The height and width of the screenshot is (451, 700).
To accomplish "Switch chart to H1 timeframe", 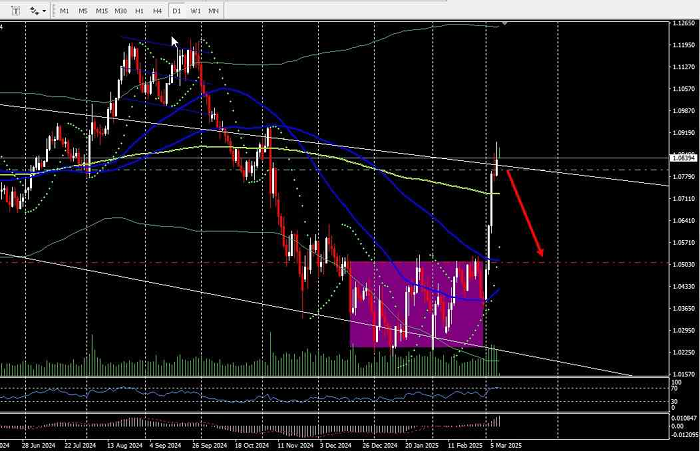I will [x=139, y=11].
